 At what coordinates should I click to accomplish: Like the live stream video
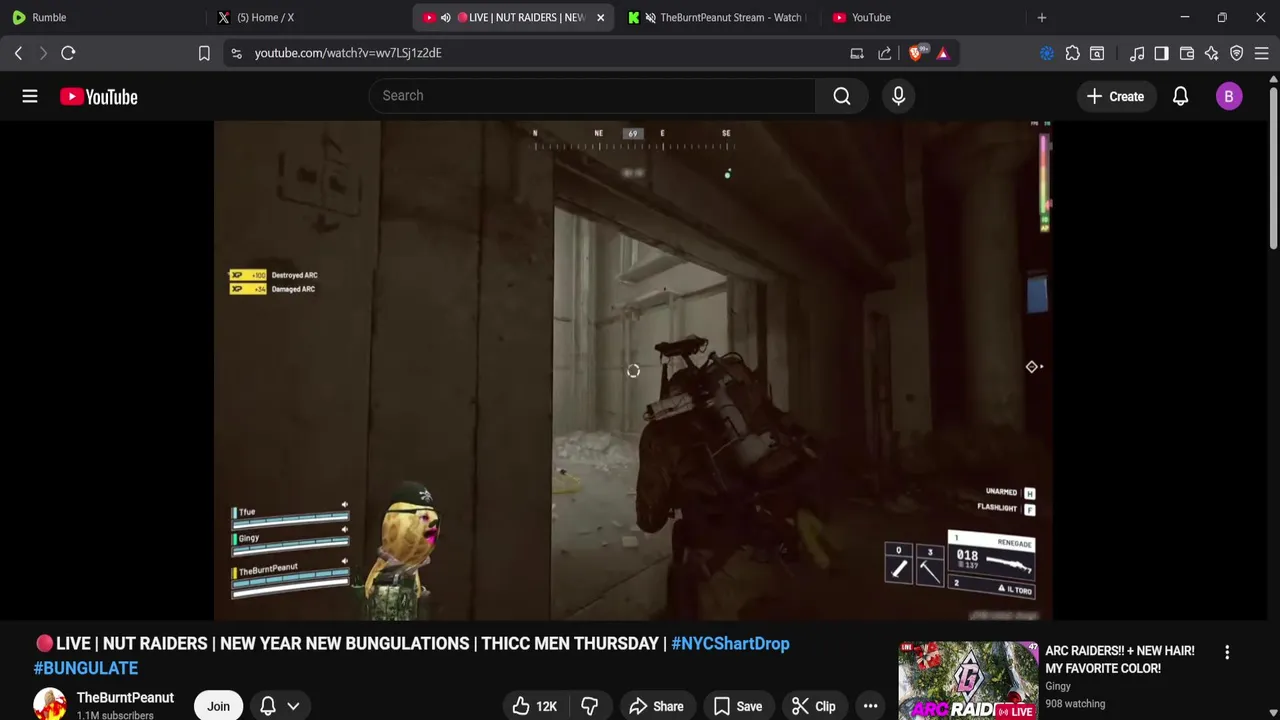click(x=534, y=706)
